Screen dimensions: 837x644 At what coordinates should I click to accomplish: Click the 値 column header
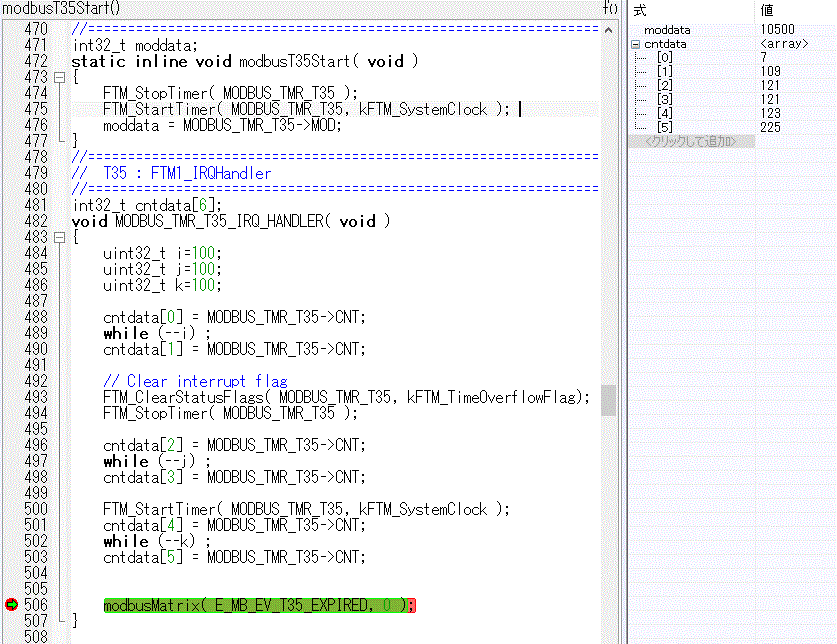pos(767,10)
